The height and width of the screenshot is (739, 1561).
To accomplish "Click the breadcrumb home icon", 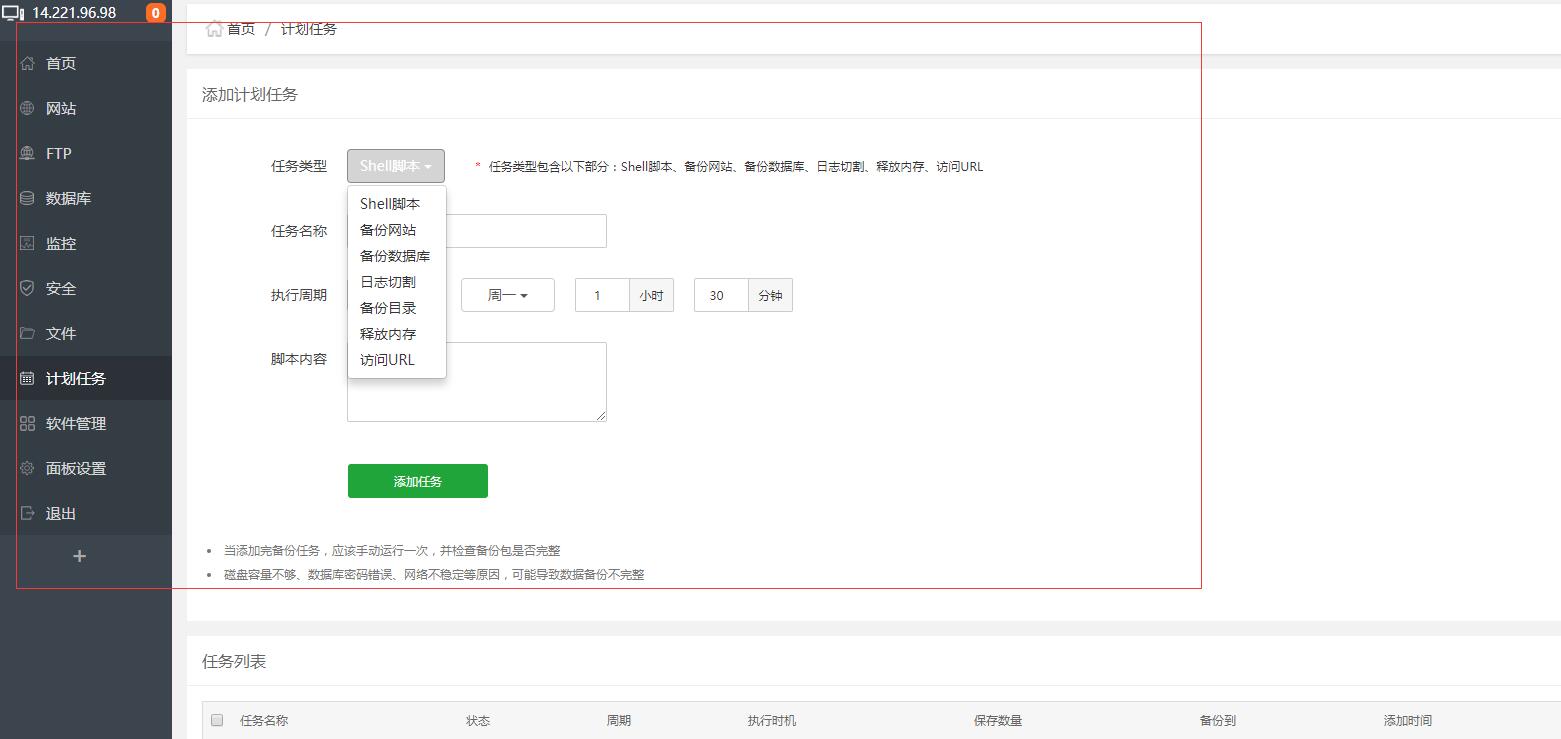I will click(x=214, y=29).
